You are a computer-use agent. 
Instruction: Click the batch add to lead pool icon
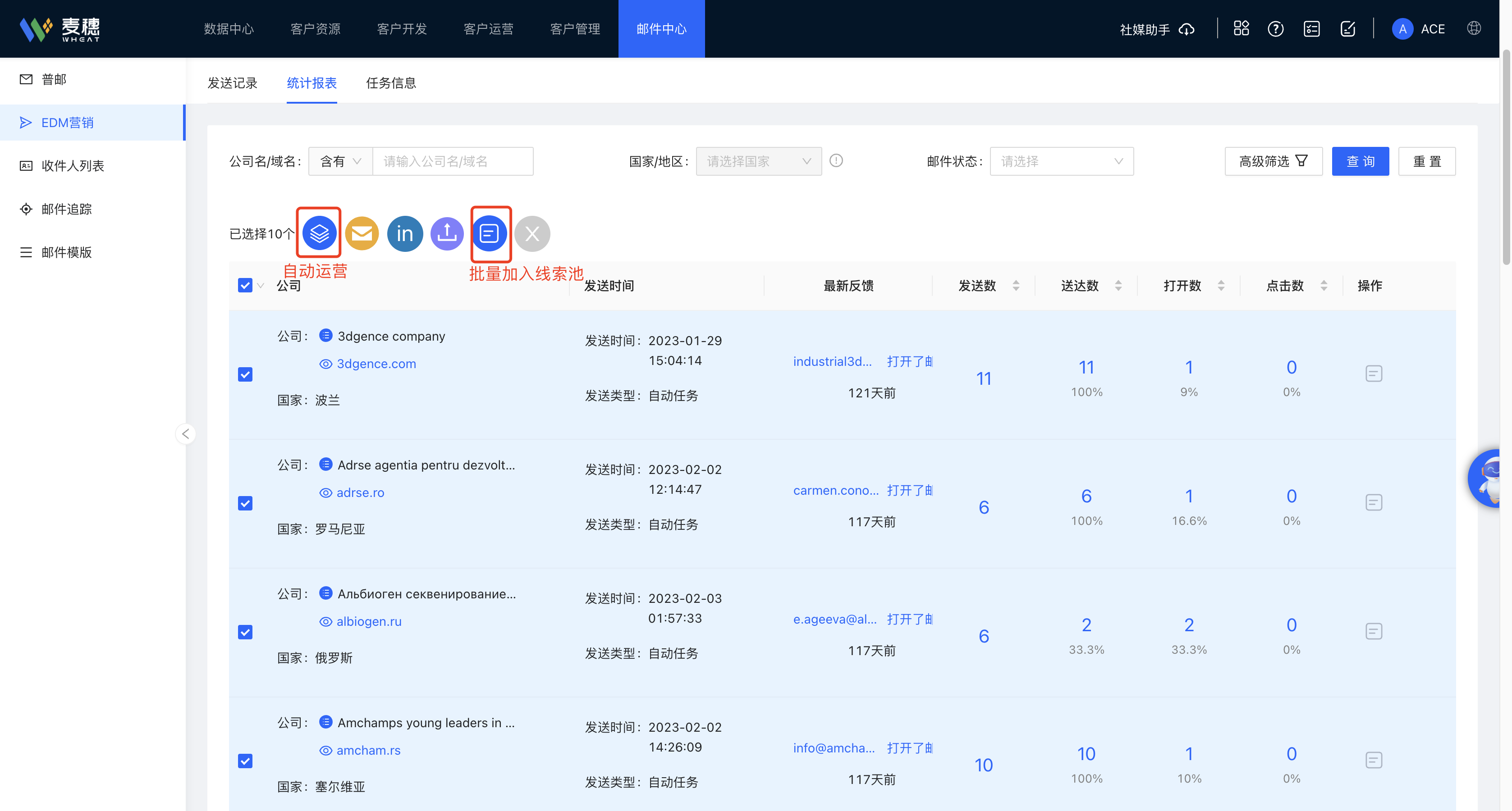tap(490, 233)
